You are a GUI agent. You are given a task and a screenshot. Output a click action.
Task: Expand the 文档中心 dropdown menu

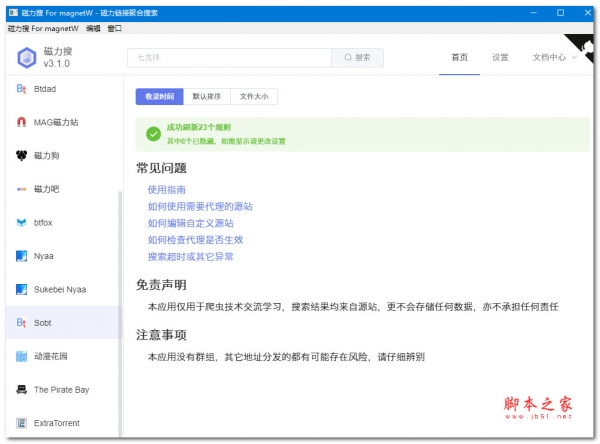[x=555, y=58]
